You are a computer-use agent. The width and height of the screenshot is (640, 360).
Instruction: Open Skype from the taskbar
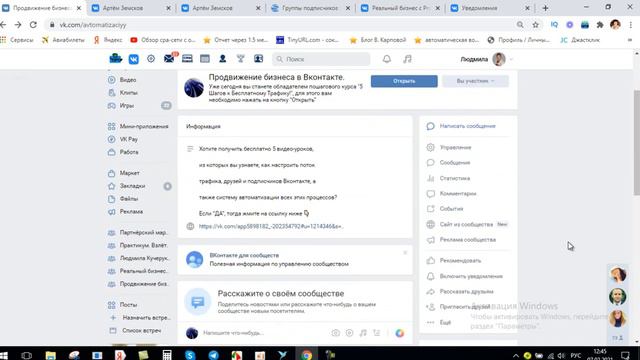190,355
